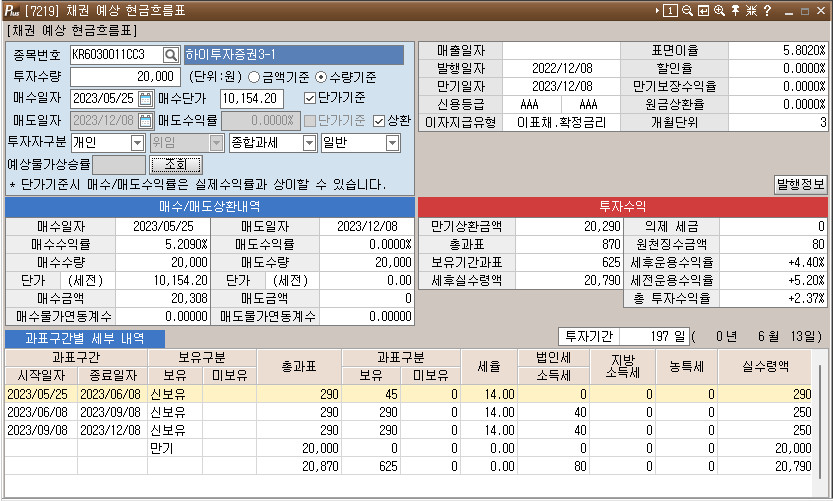Toggle disabled 단가기준 checkbox next to 매도수익률
This screenshot has width=833, height=501.
310,121
